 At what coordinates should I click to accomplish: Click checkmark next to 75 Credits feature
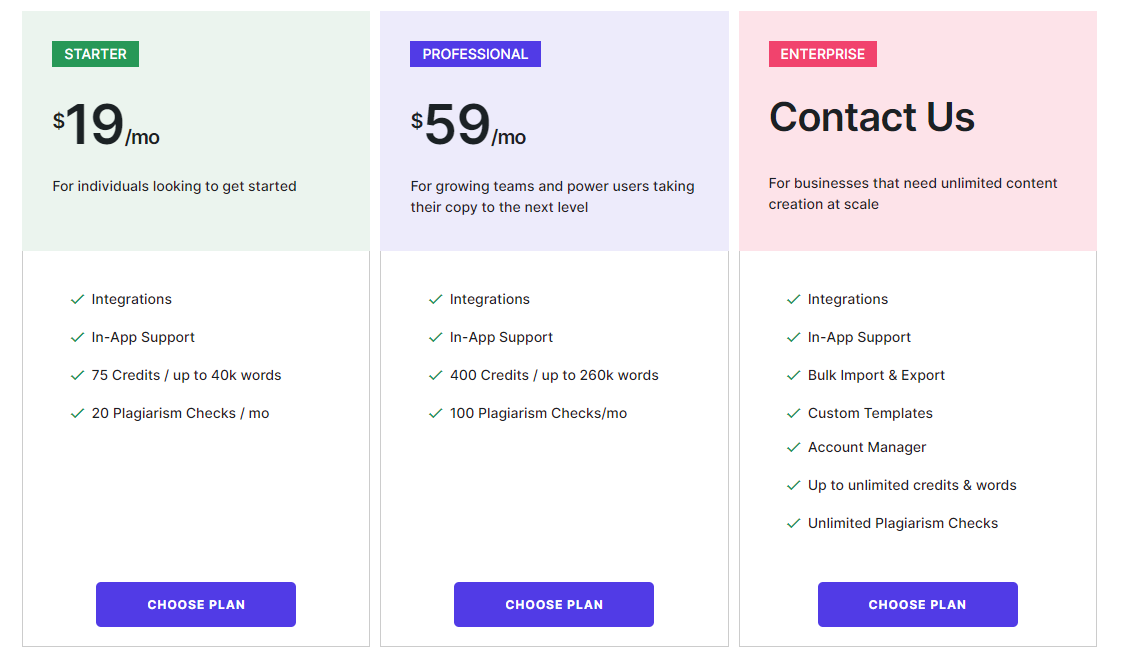point(77,375)
